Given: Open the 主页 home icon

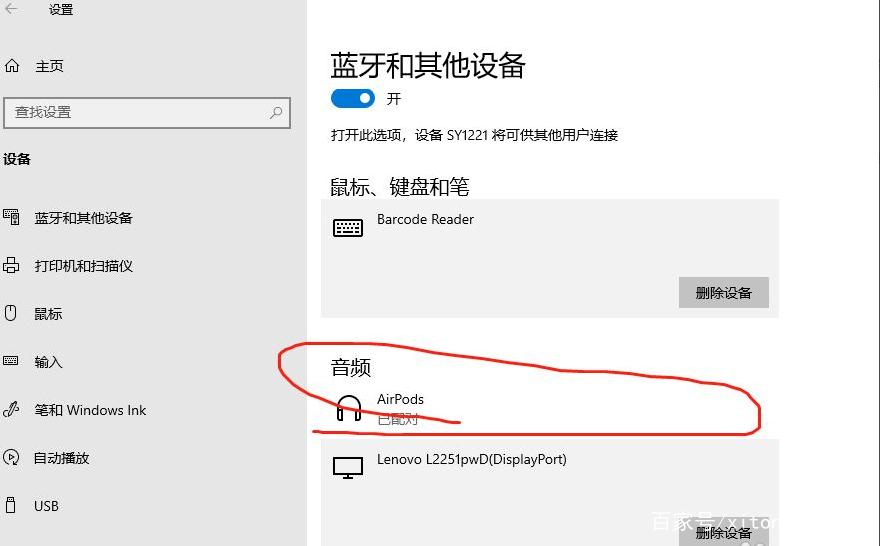Looking at the screenshot, I should (x=12, y=66).
